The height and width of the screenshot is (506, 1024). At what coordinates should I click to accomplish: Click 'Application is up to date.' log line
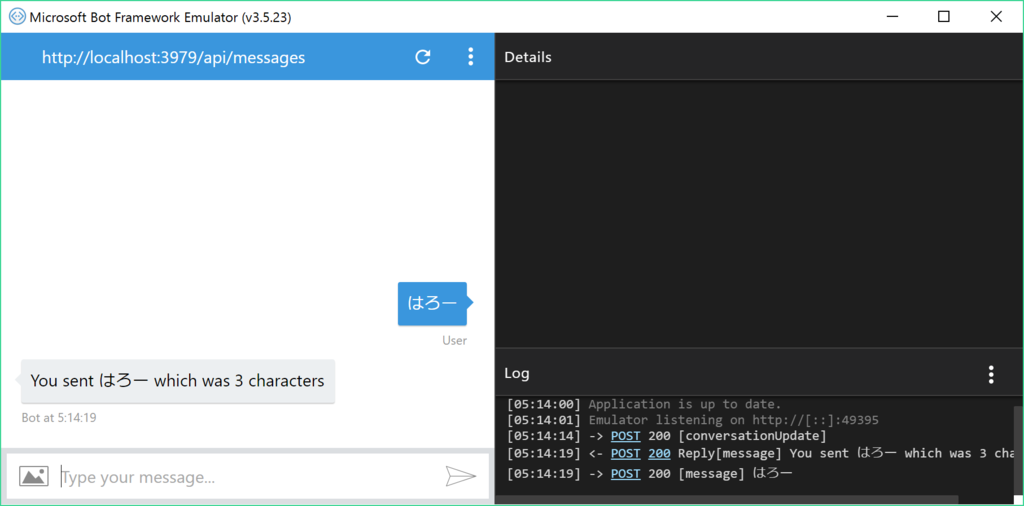pyautogui.click(x=684, y=404)
